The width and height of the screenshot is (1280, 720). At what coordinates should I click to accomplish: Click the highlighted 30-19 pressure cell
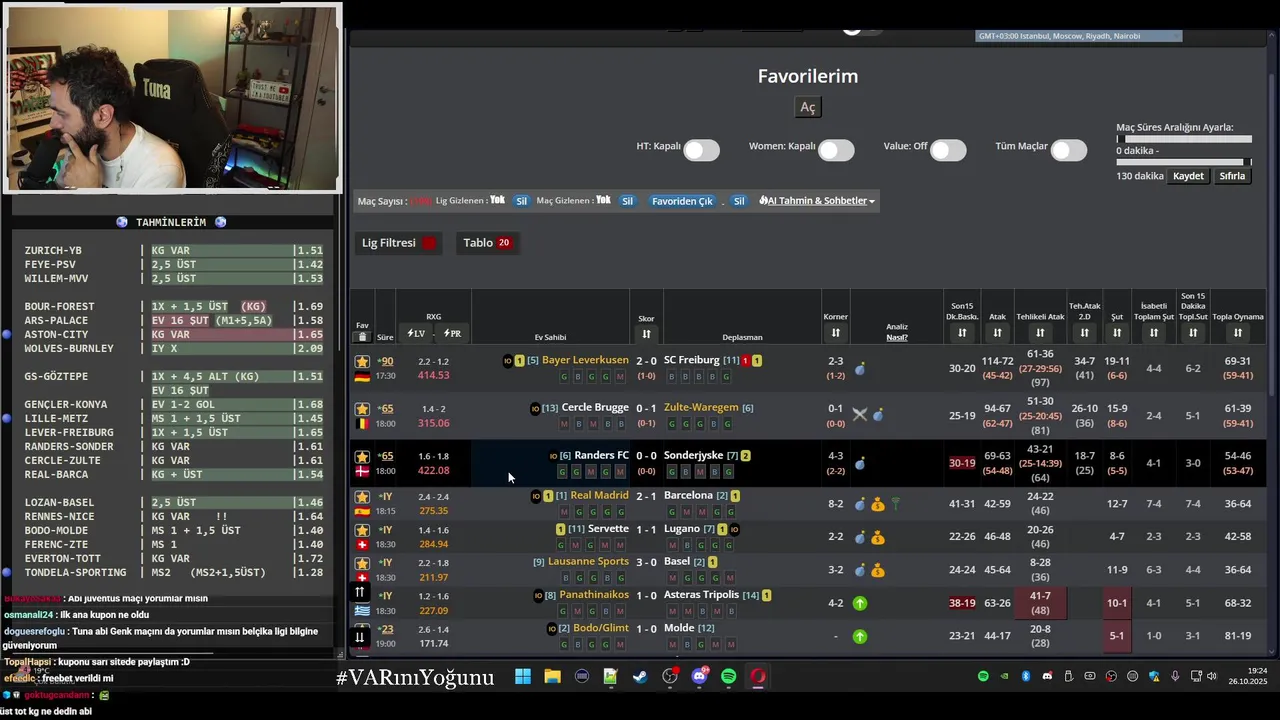(x=962, y=463)
